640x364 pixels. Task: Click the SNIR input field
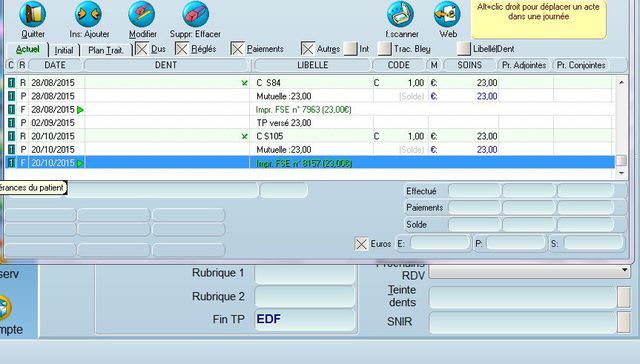[x=522, y=322]
